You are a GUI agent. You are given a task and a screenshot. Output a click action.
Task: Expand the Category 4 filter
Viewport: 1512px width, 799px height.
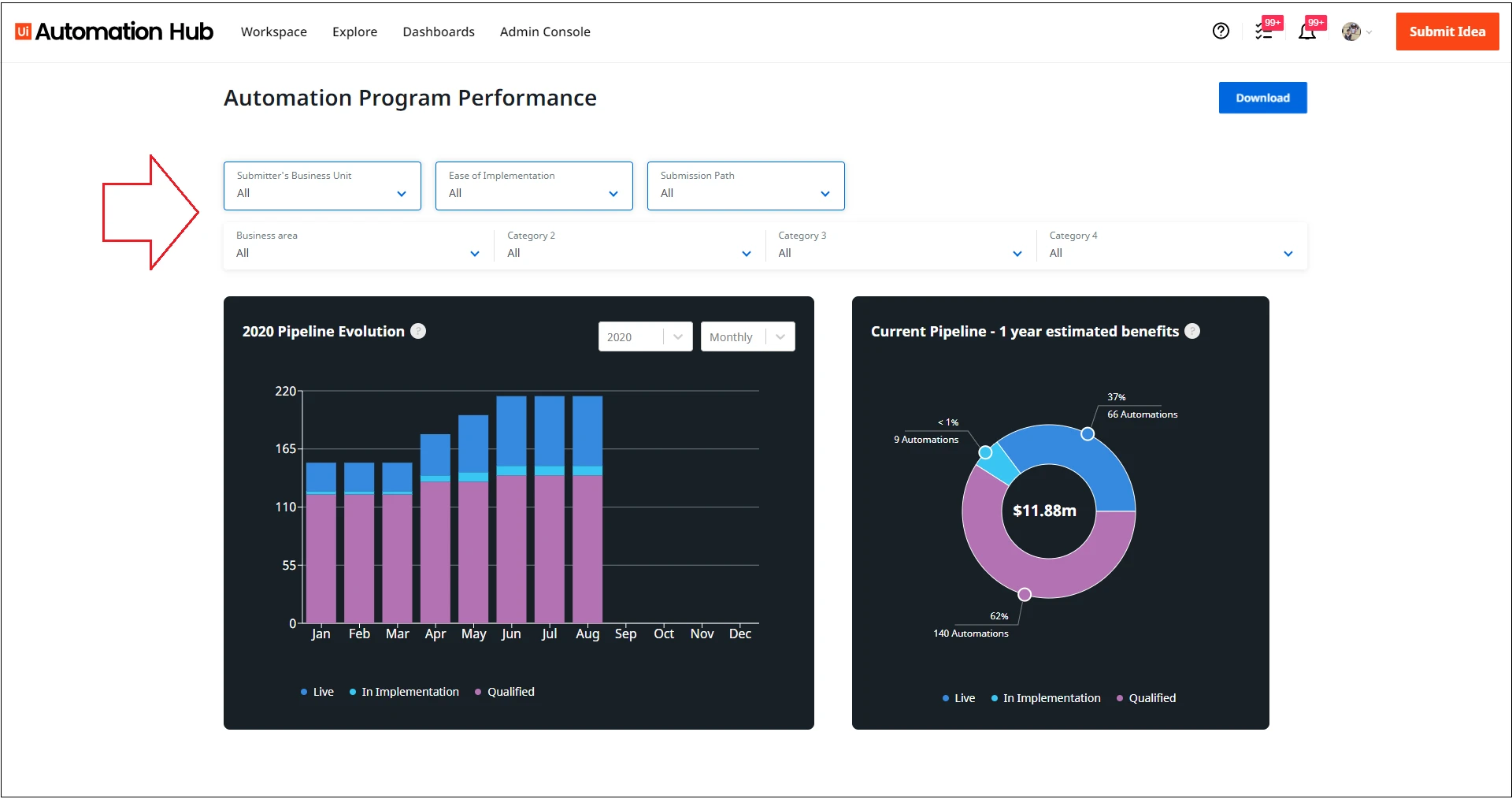(1171, 245)
